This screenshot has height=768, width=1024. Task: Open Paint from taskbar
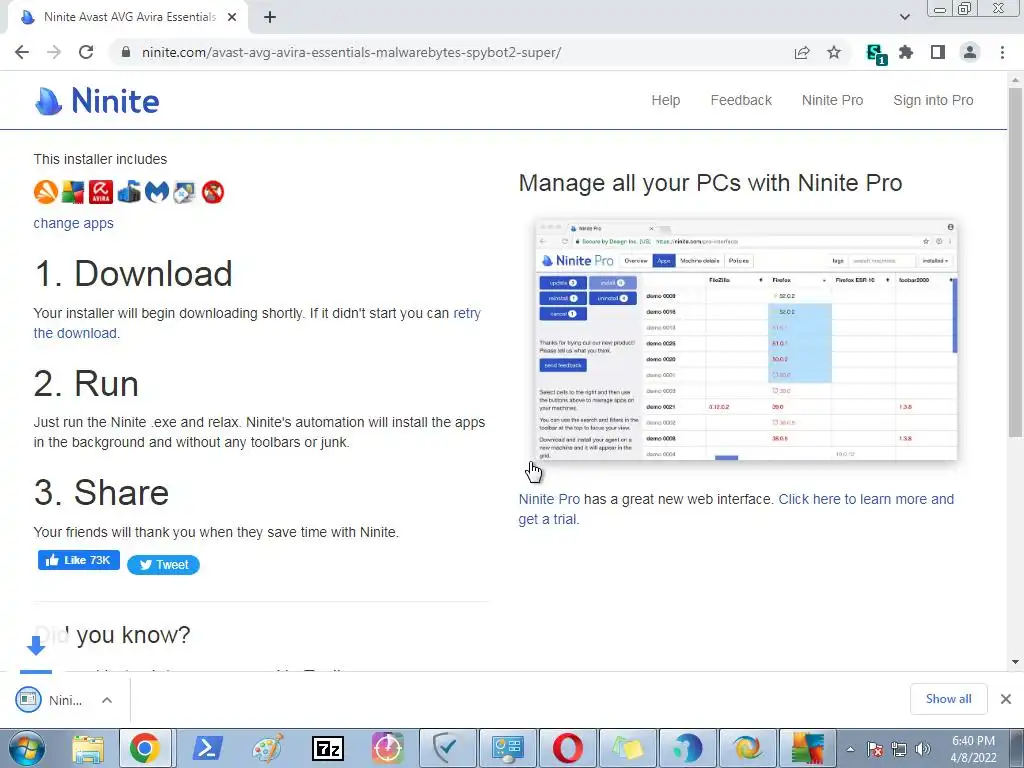click(268, 748)
